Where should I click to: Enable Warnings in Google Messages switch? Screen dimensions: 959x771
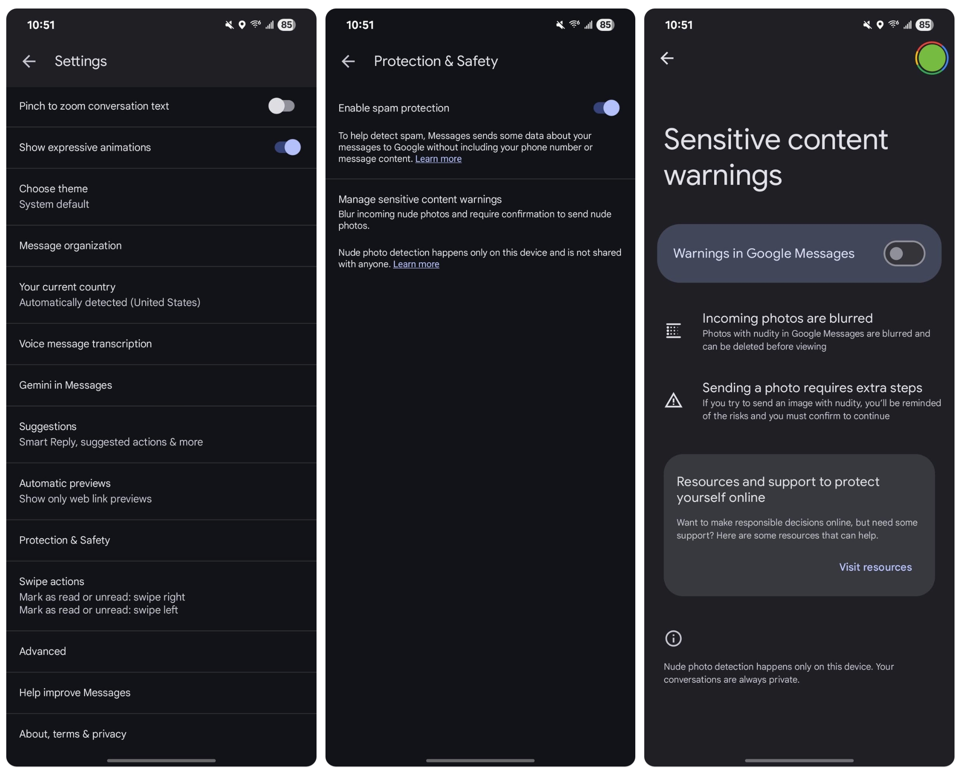903,253
